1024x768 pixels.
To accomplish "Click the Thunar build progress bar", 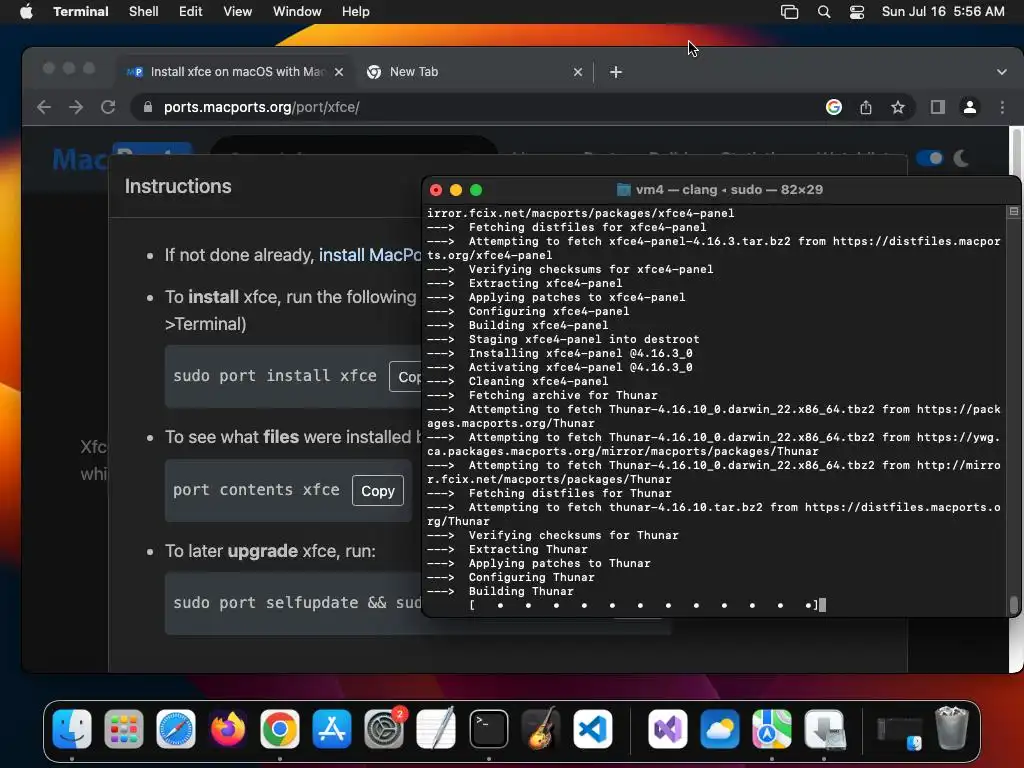I will tap(643, 605).
